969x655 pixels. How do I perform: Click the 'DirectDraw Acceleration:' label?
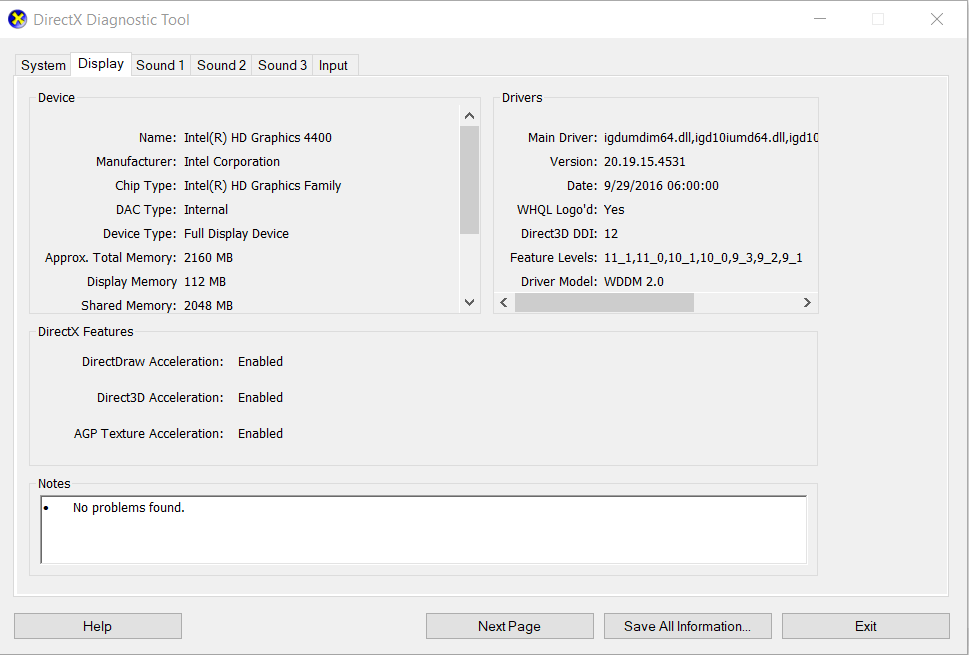click(x=153, y=361)
